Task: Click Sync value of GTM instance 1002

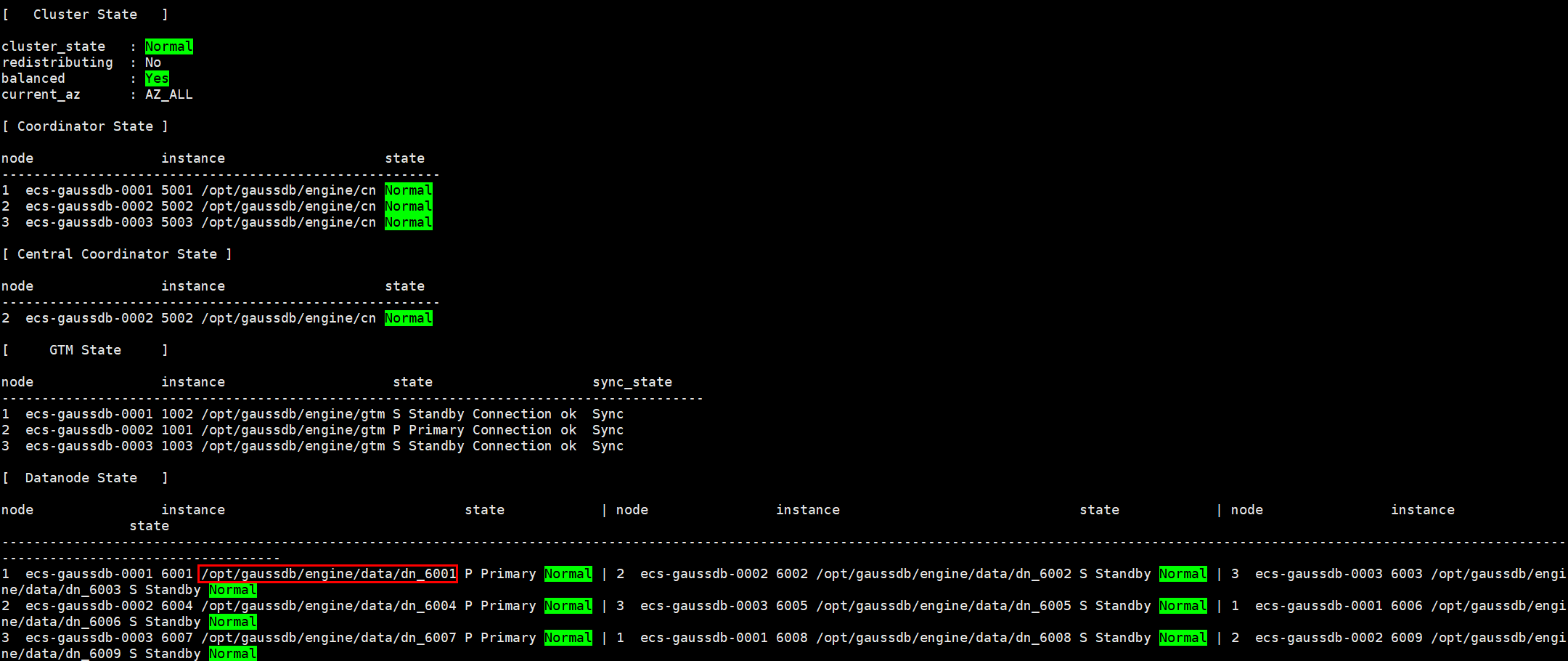Action: click(608, 414)
